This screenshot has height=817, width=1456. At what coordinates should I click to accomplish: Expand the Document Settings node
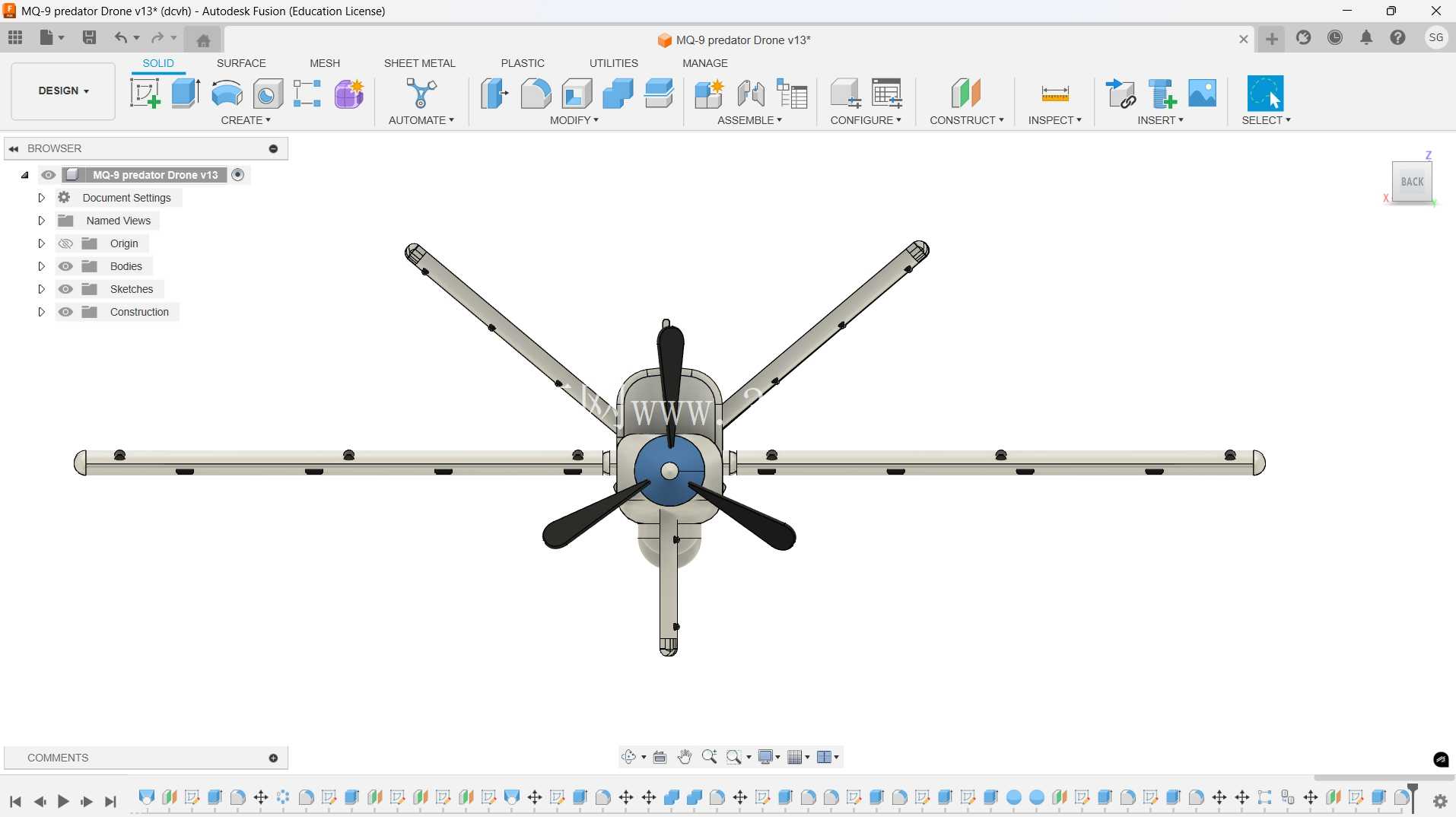click(x=42, y=198)
